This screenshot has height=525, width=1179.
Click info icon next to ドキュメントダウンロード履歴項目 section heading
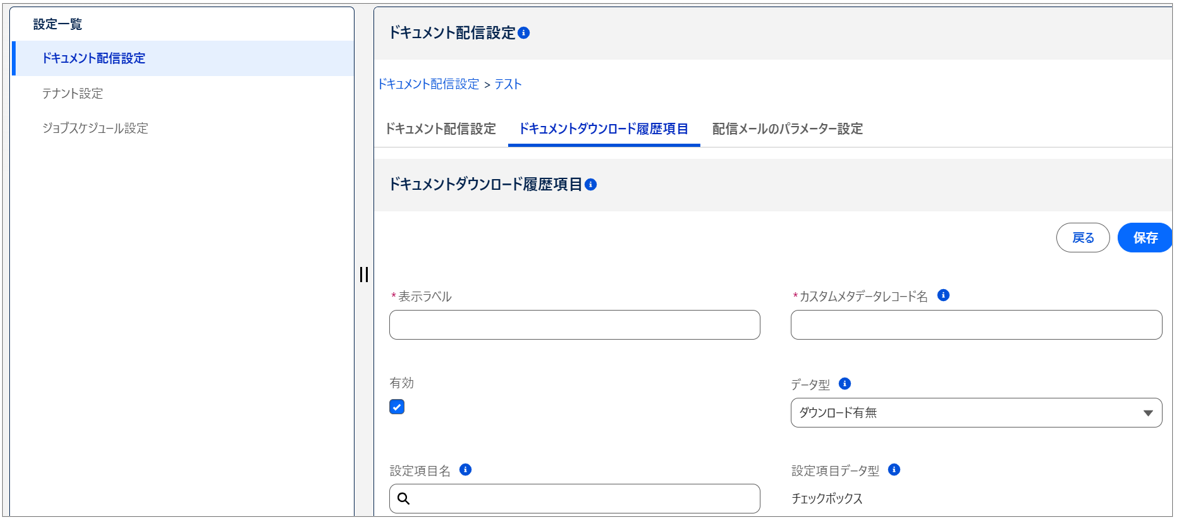click(x=591, y=185)
